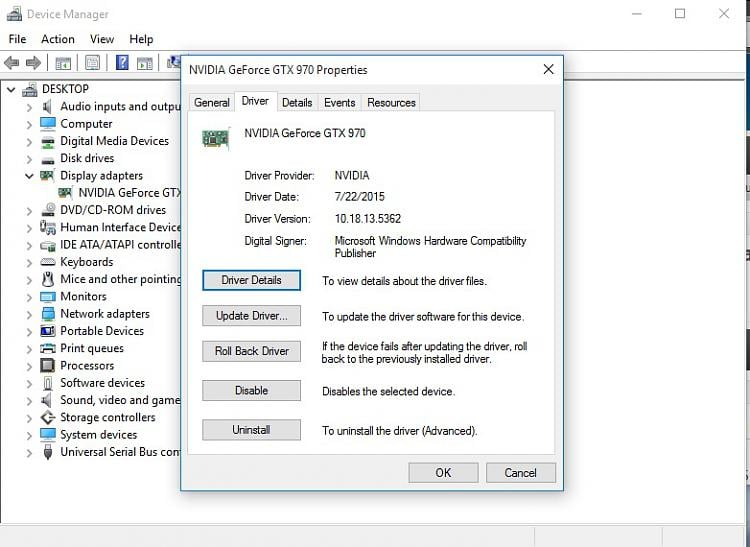Expand the Print queues node arrow
This screenshot has height=547, width=750.
point(29,350)
